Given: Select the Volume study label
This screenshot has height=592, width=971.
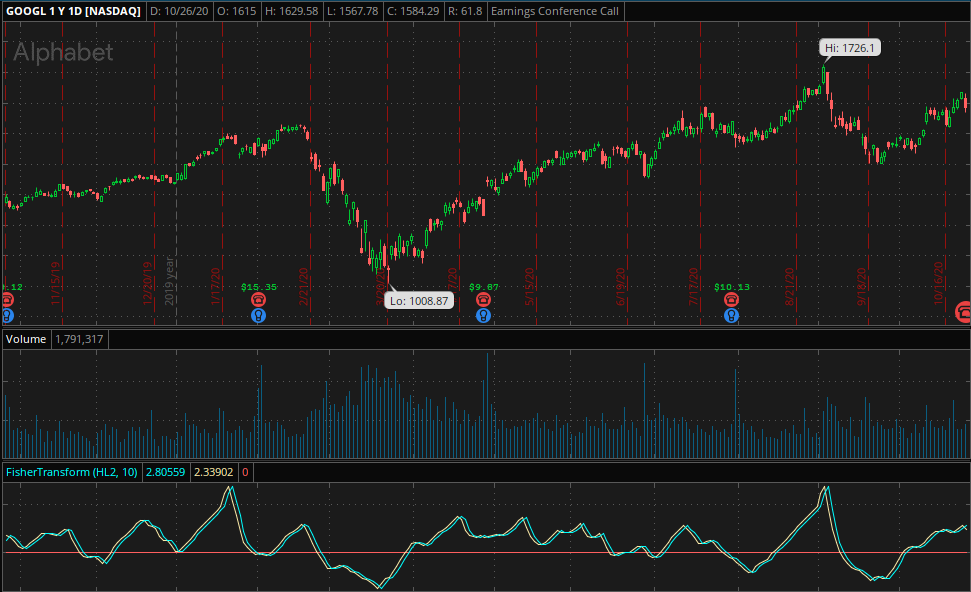Looking at the screenshot, I should click(26, 340).
